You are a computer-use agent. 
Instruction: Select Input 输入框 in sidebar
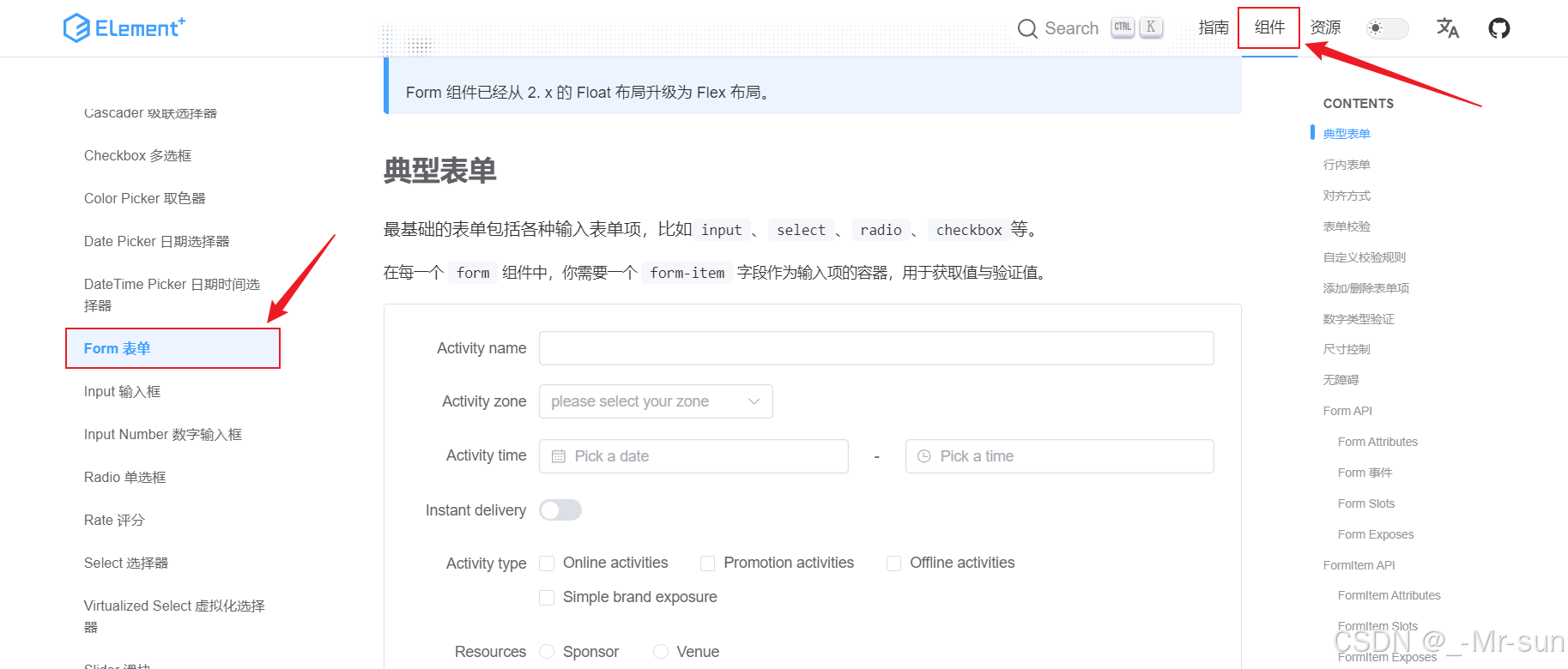pos(122,391)
